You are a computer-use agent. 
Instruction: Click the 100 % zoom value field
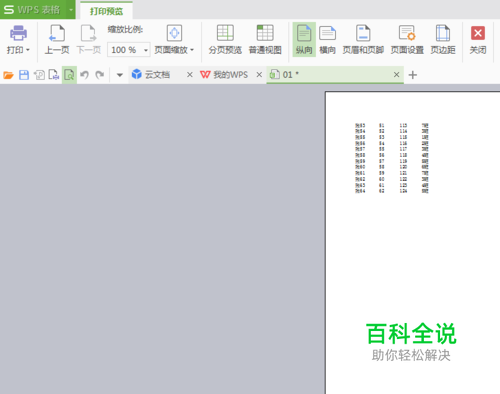click(x=125, y=50)
